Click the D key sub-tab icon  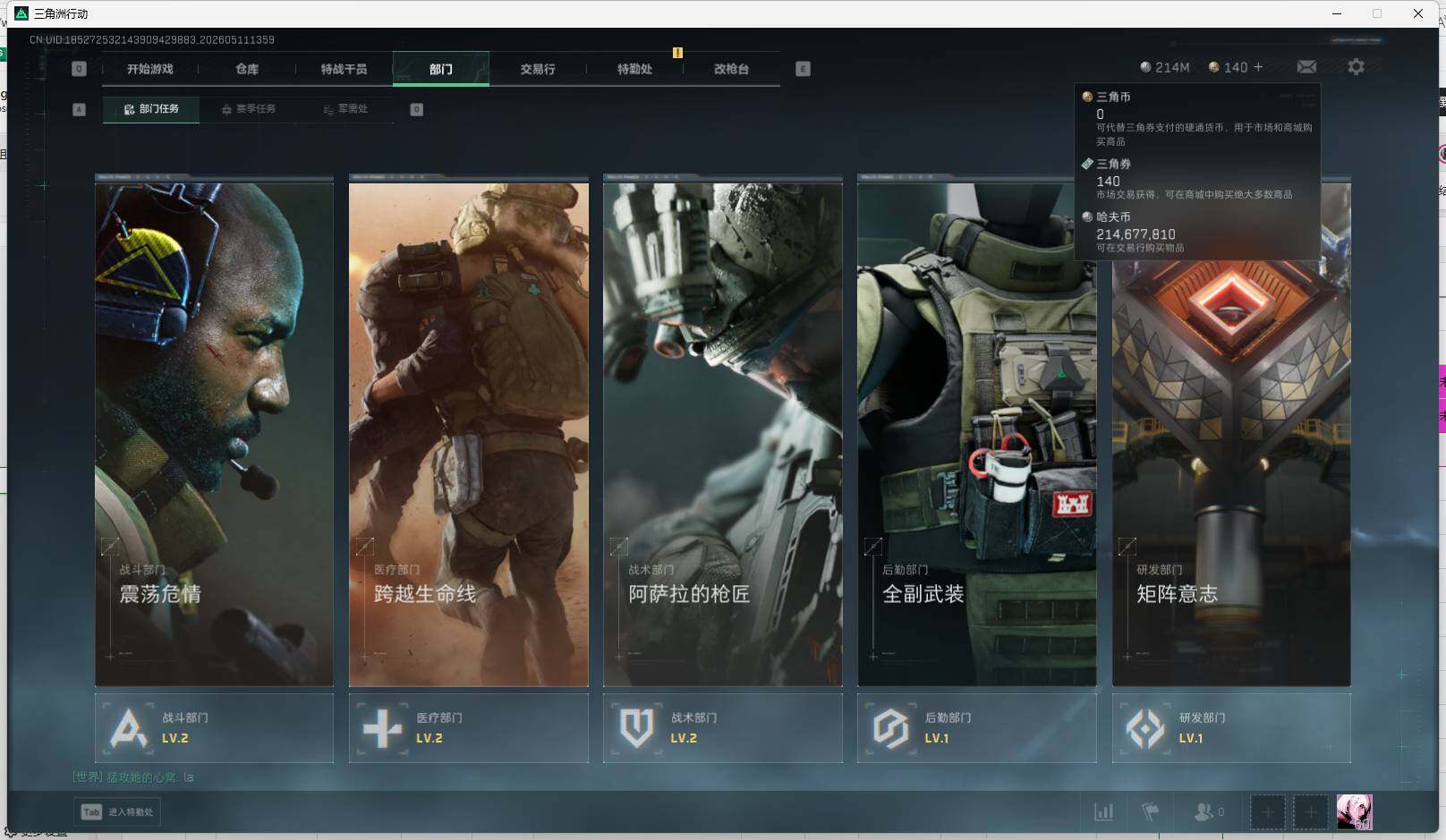tap(416, 109)
